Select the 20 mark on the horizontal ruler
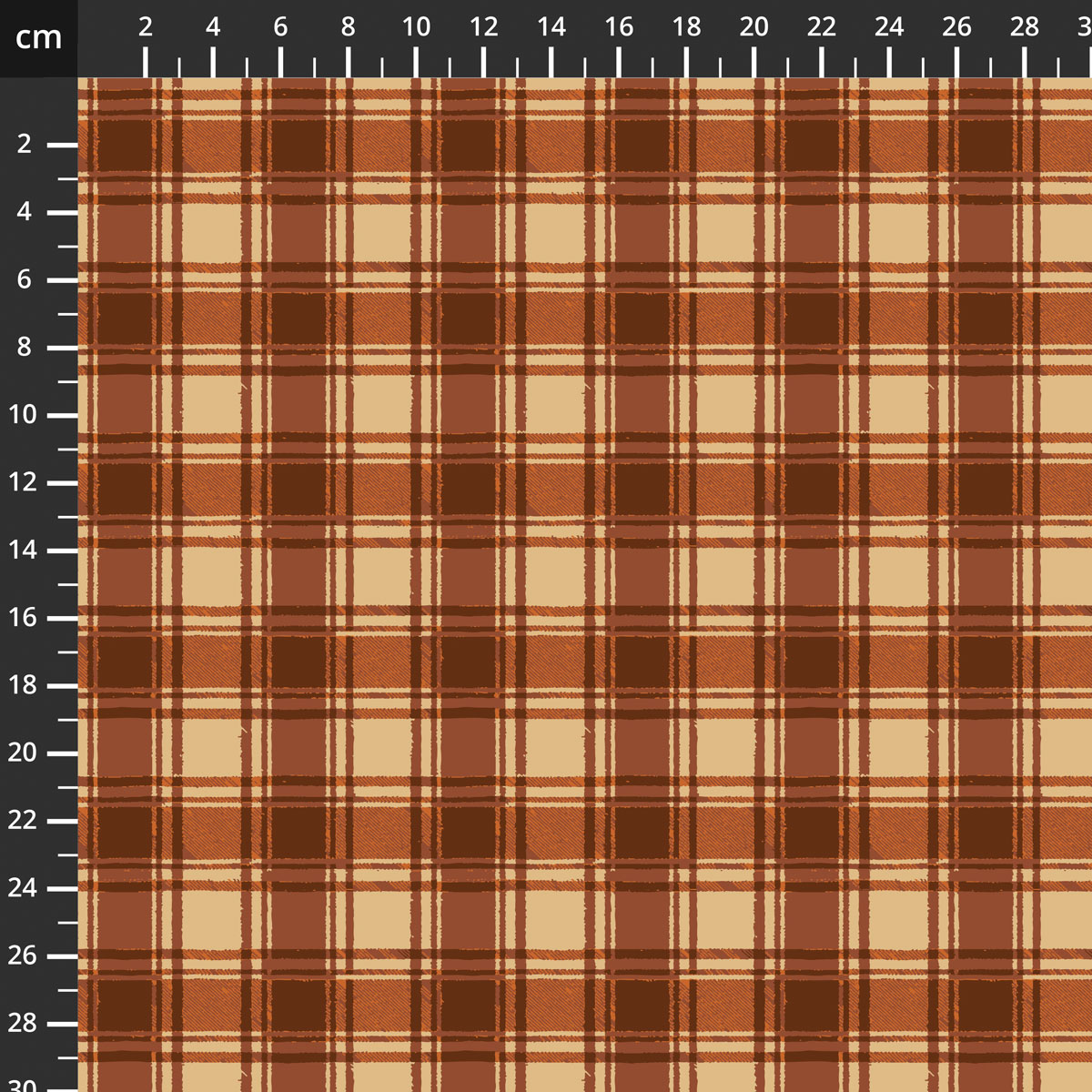This screenshot has height=1092, width=1092. pos(753,27)
